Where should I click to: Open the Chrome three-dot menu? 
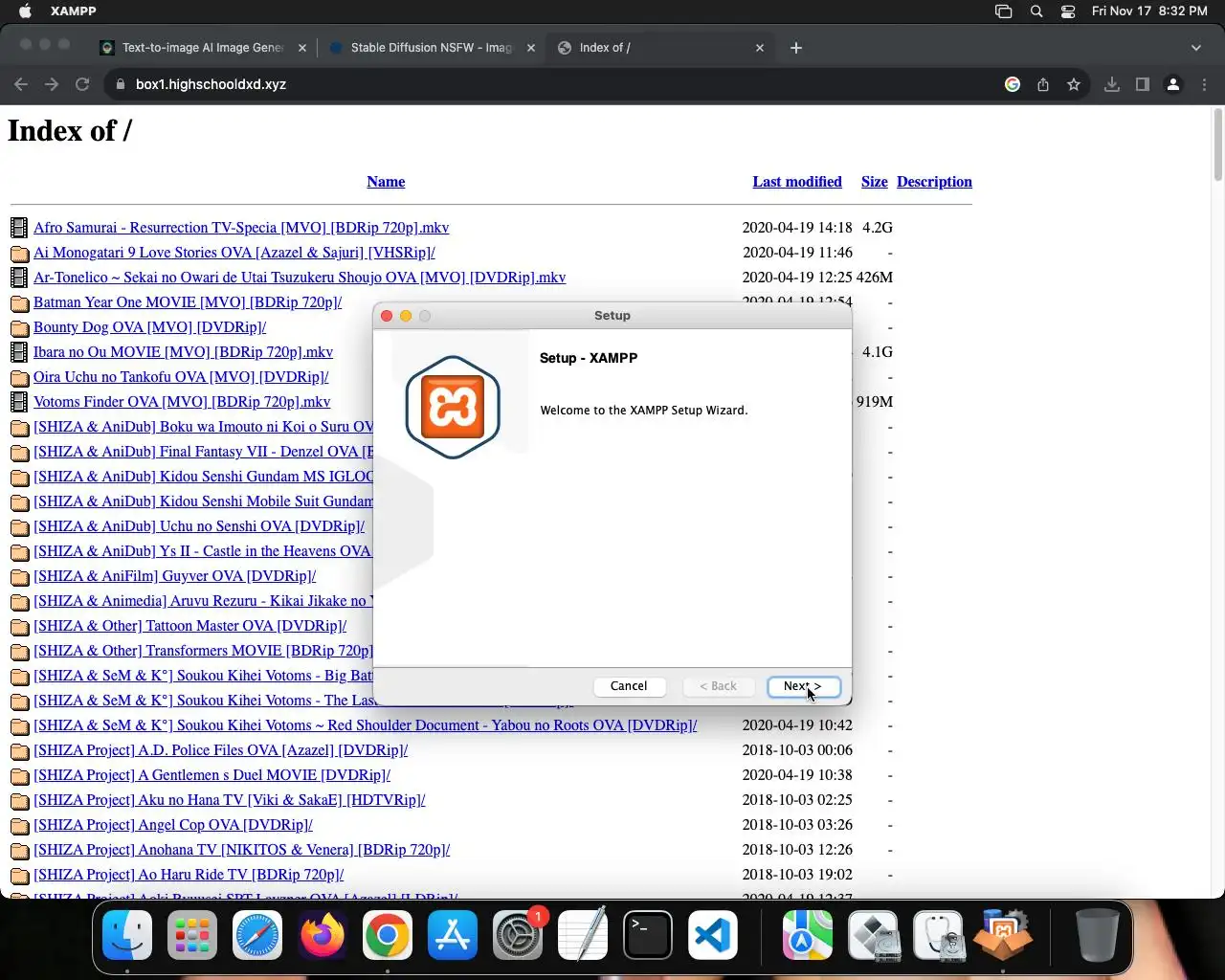(x=1205, y=84)
